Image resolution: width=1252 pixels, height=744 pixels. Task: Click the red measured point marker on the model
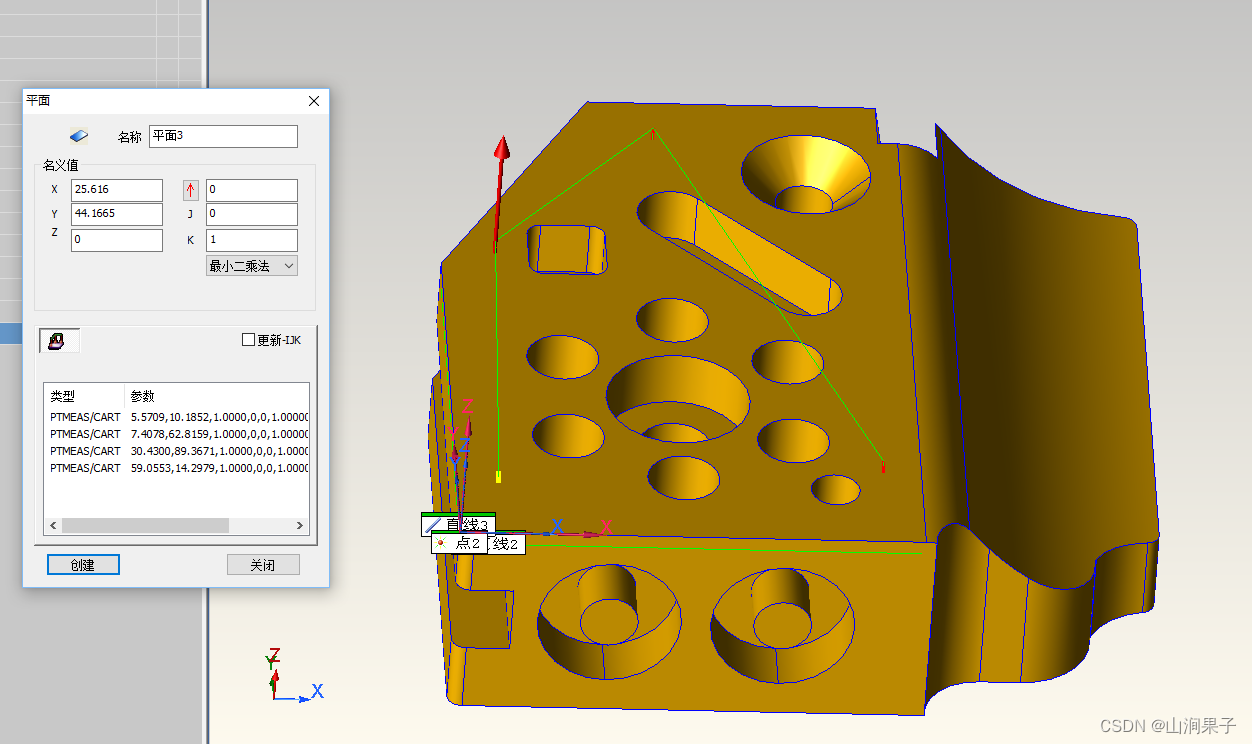pos(882,467)
